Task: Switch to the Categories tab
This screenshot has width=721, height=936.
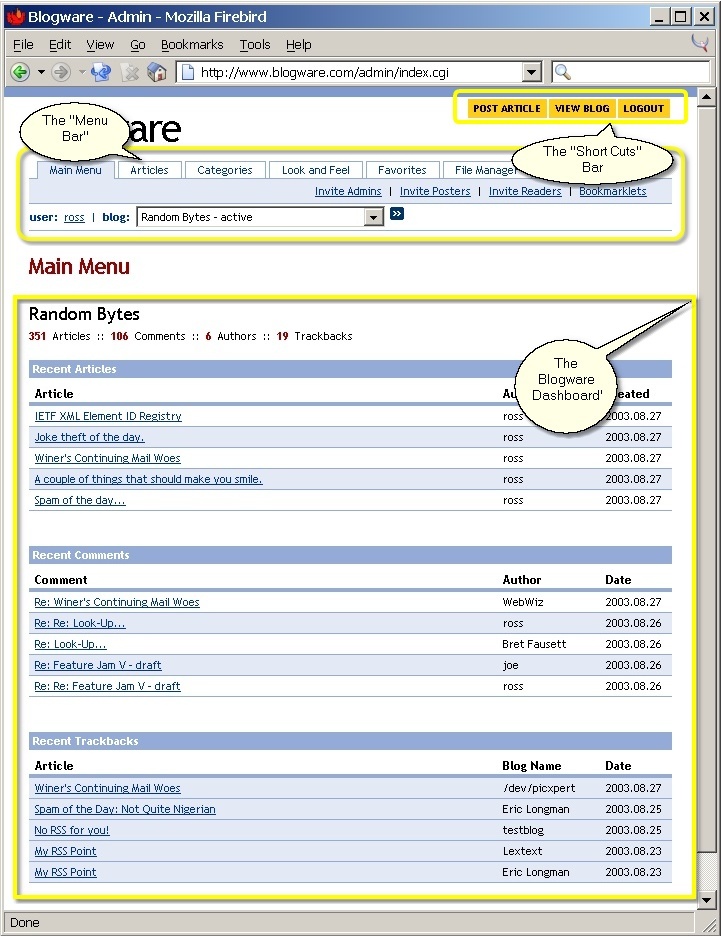Action: click(224, 170)
